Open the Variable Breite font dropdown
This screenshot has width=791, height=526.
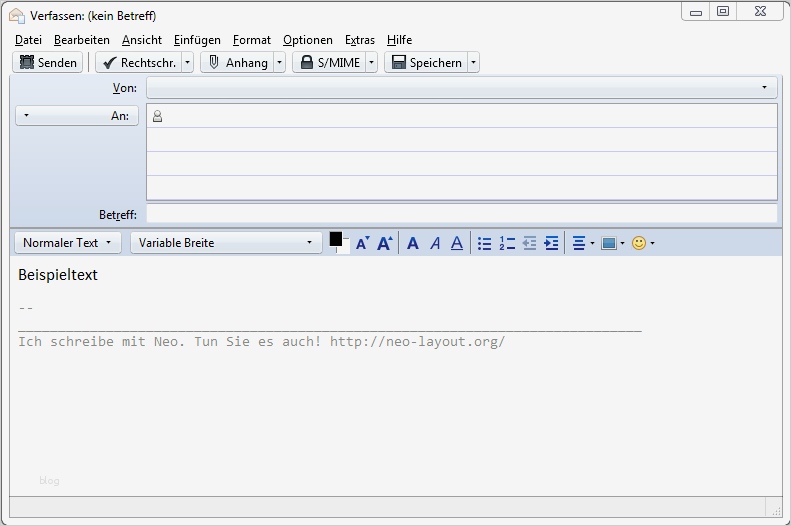pyautogui.click(x=226, y=243)
